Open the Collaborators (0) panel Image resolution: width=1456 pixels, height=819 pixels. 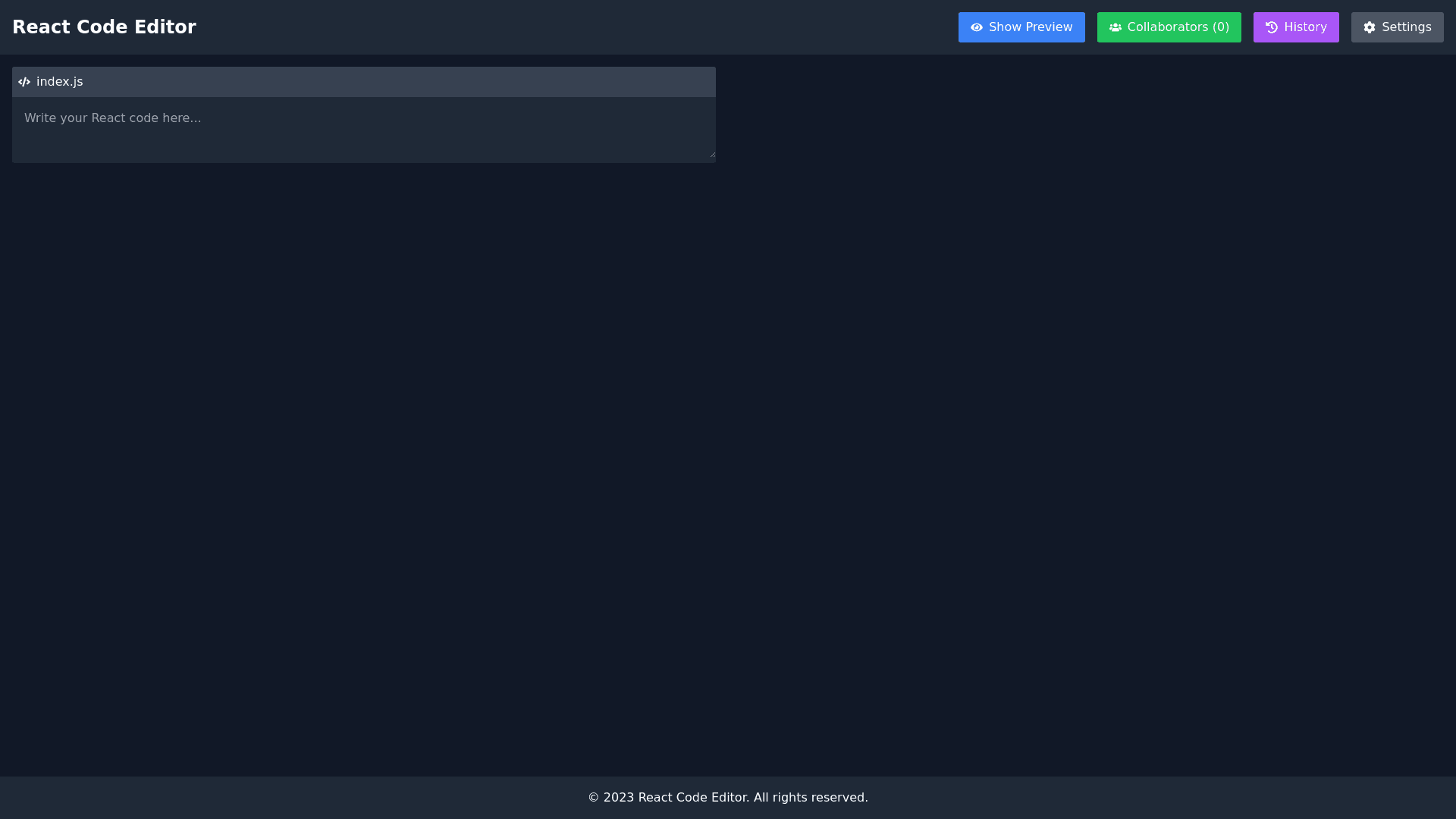coord(1169,27)
